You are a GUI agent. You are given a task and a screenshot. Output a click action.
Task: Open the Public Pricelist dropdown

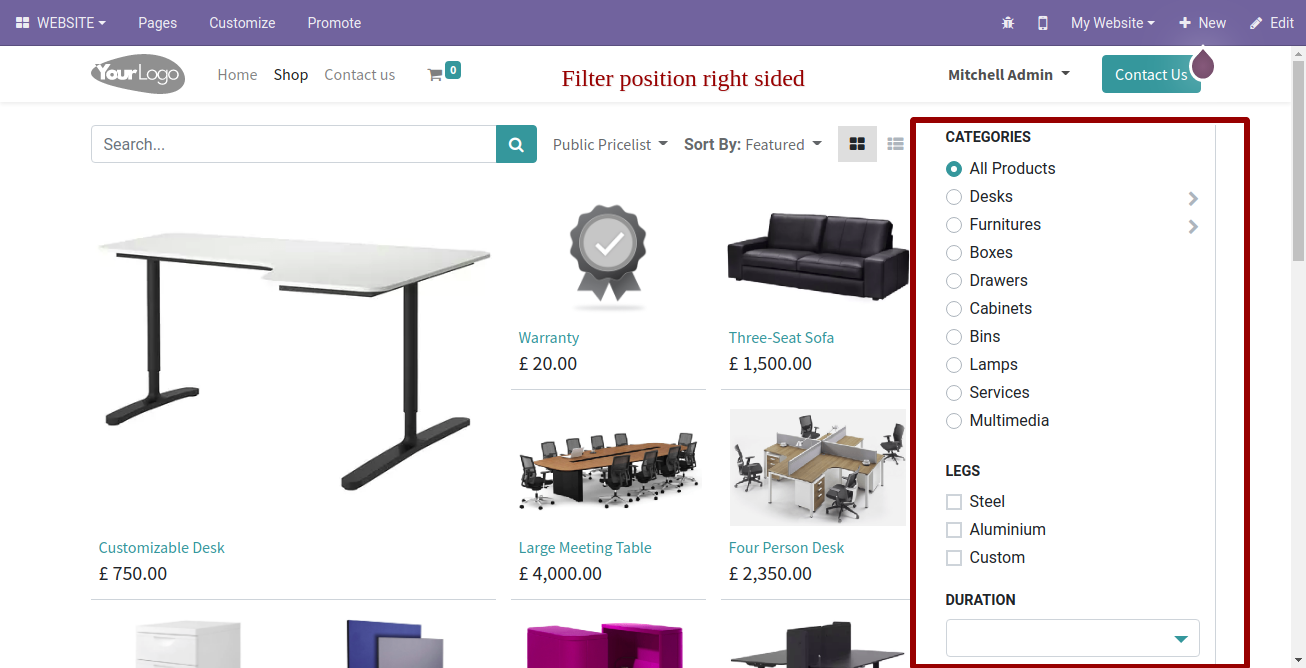610,144
